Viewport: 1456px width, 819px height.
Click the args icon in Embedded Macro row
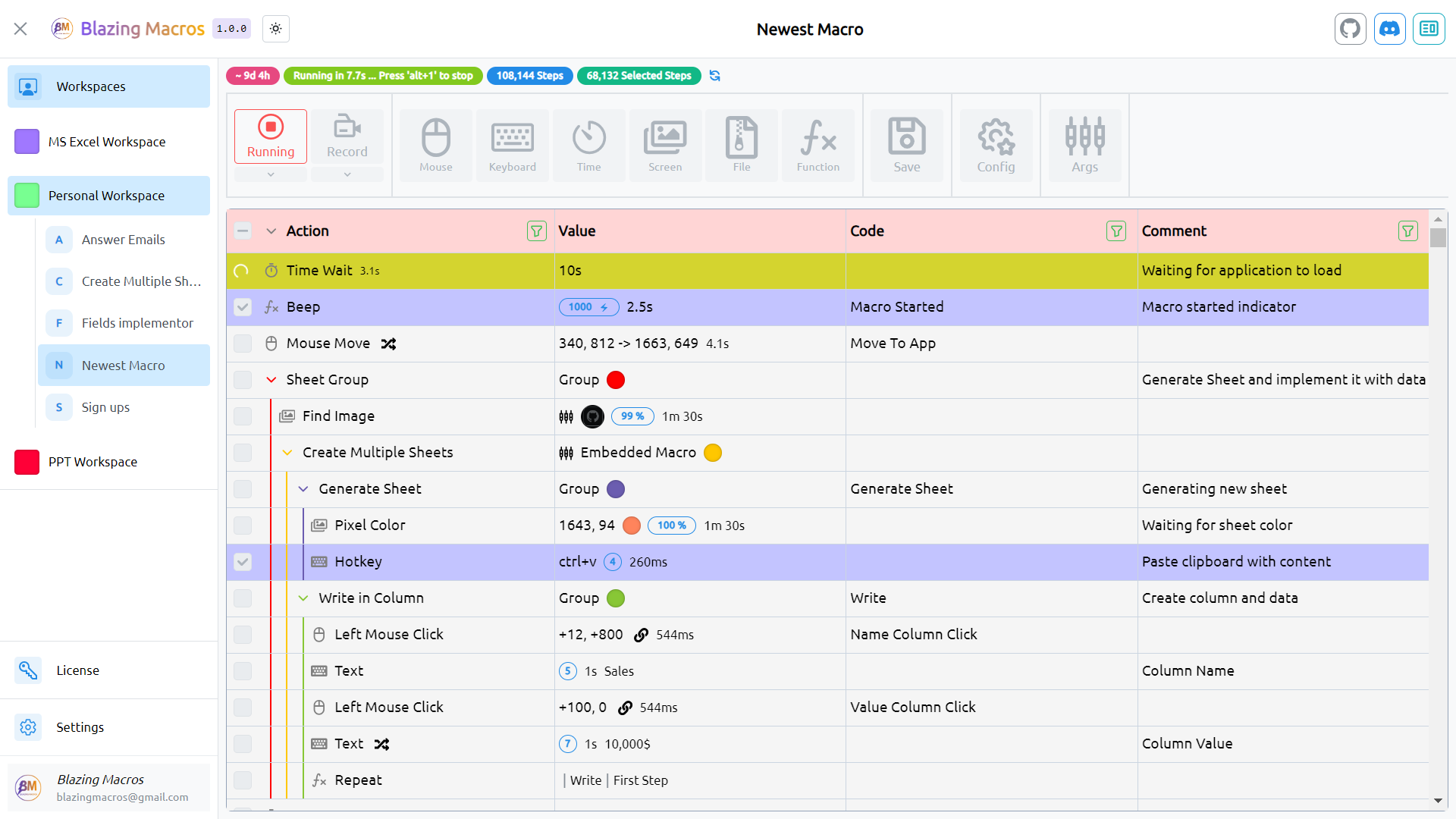pyautogui.click(x=566, y=453)
